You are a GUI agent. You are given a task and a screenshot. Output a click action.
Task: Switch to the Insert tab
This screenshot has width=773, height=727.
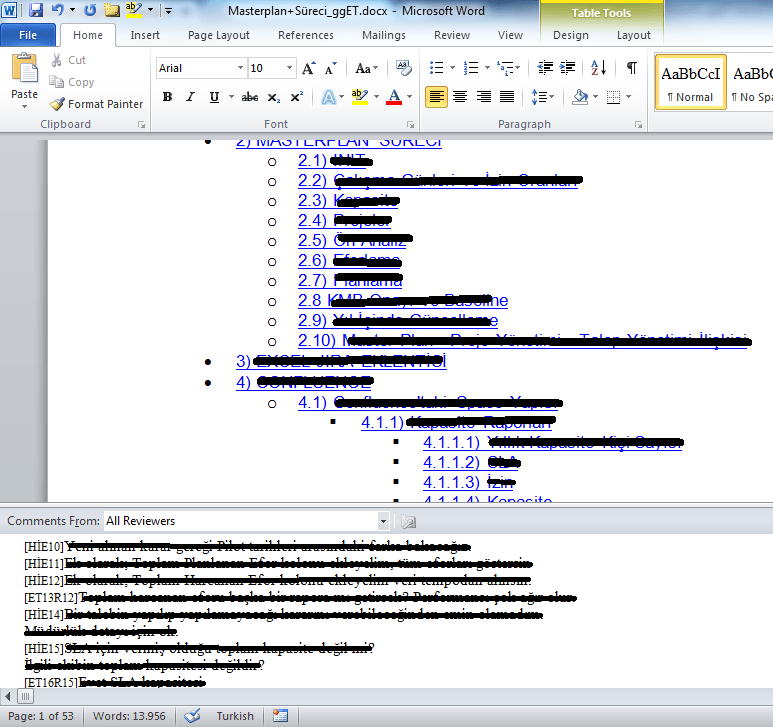[x=145, y=35]
